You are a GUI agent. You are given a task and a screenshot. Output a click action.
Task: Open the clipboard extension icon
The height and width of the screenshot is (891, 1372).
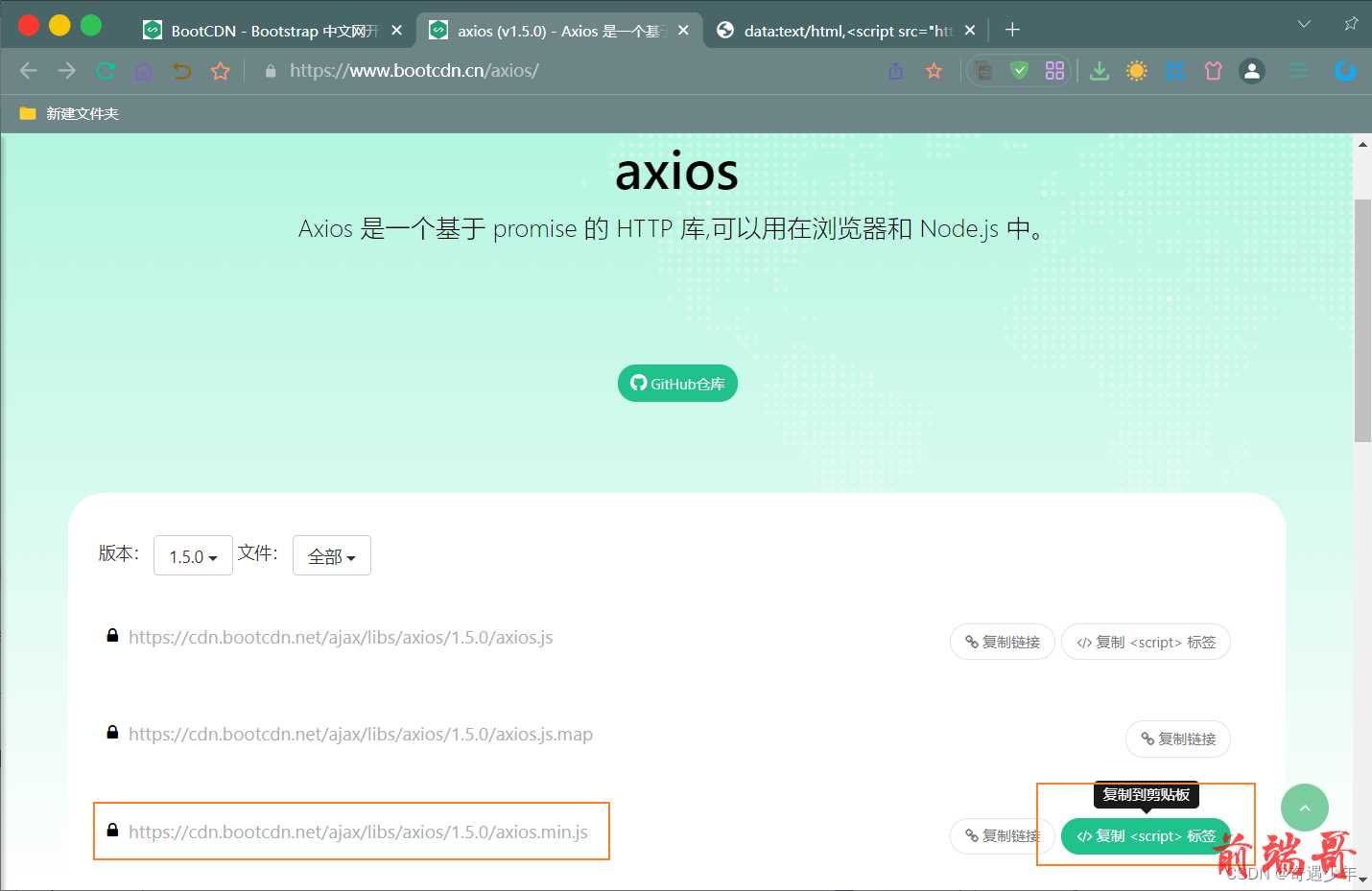tap(983, 71)
